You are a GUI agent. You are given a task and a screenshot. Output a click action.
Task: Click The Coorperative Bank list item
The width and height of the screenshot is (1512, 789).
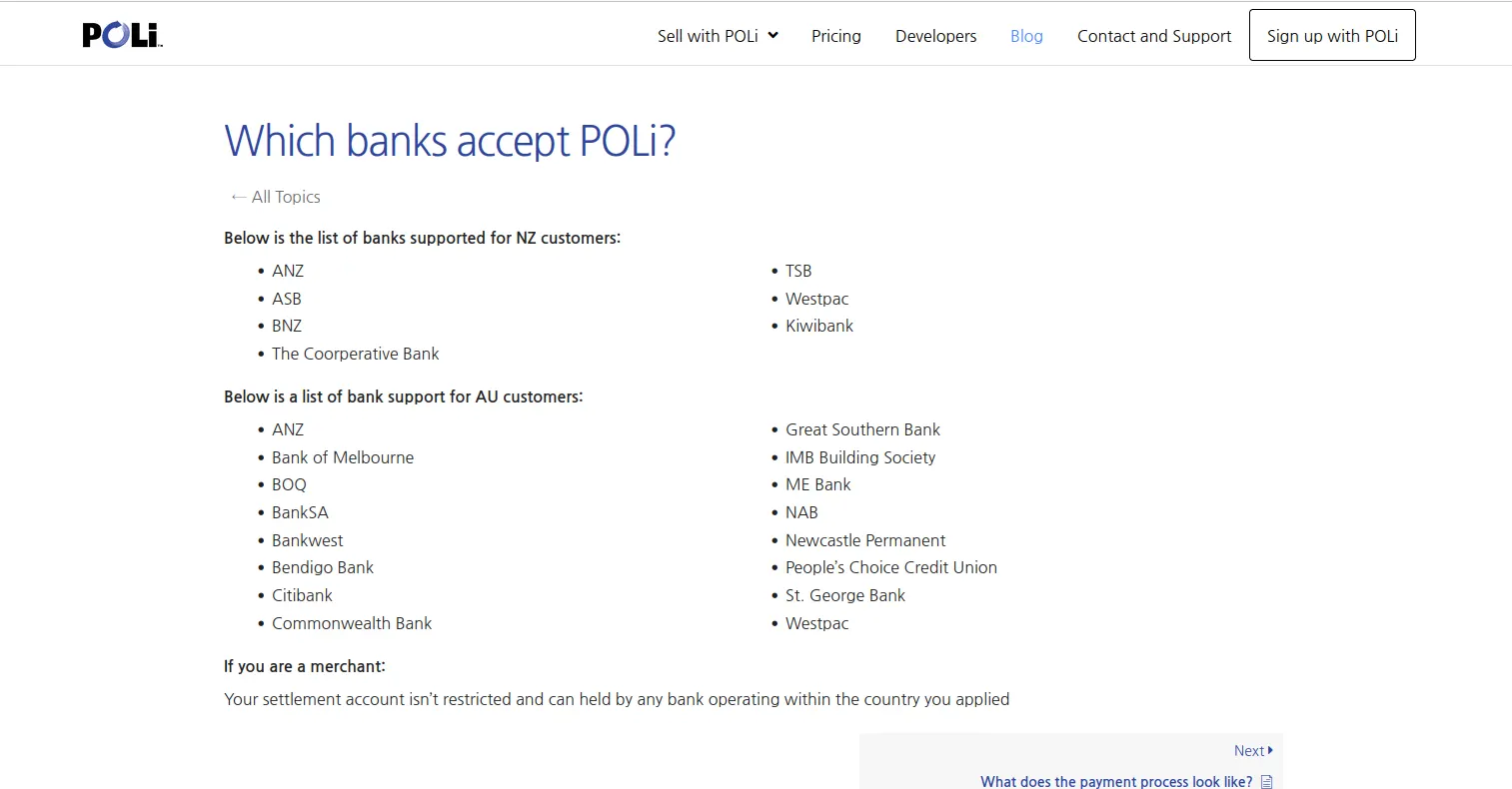click(x=356, y=354)
